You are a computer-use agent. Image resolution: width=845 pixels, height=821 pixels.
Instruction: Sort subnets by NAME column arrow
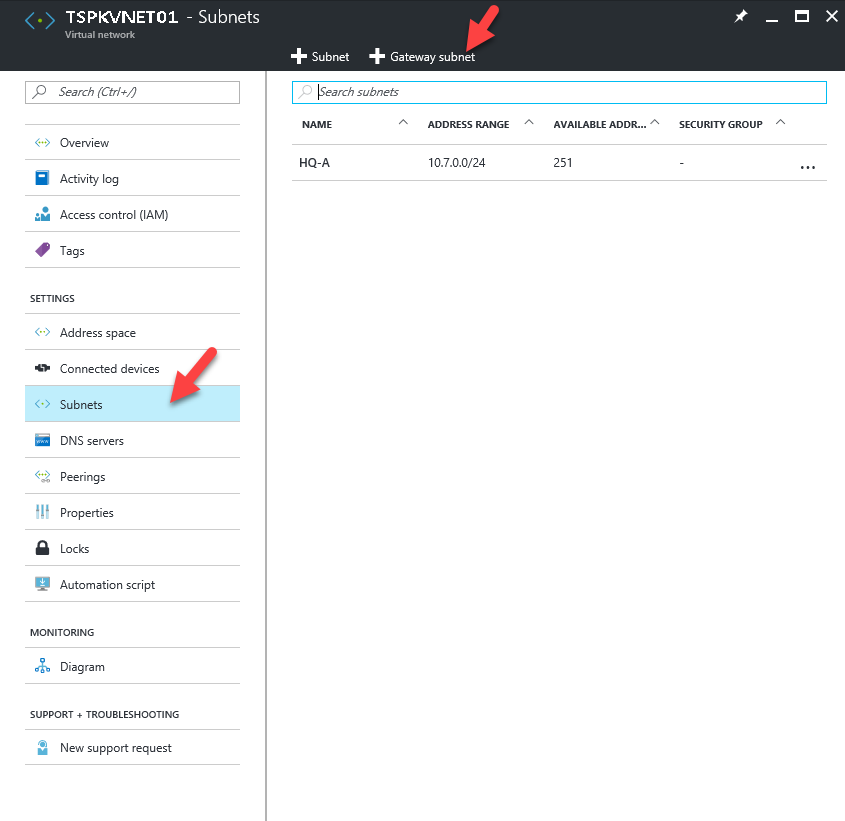pos(403,122)
